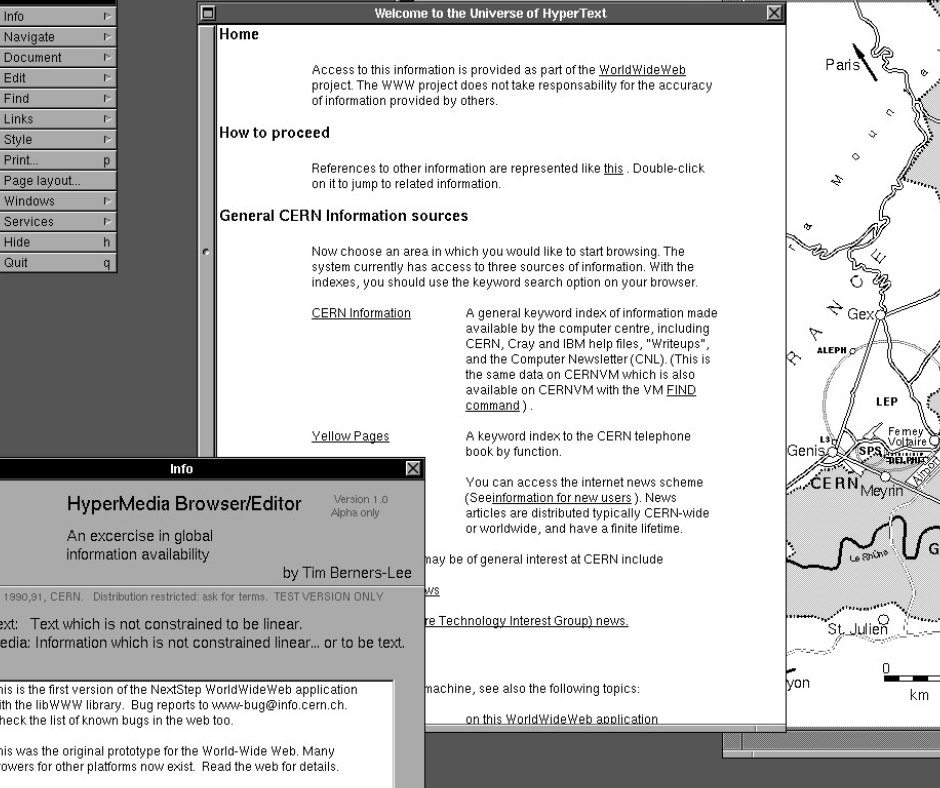The height and width of the screenshot is (788, 940).
Task: Open the Links menu
Action: click(58, 119)
